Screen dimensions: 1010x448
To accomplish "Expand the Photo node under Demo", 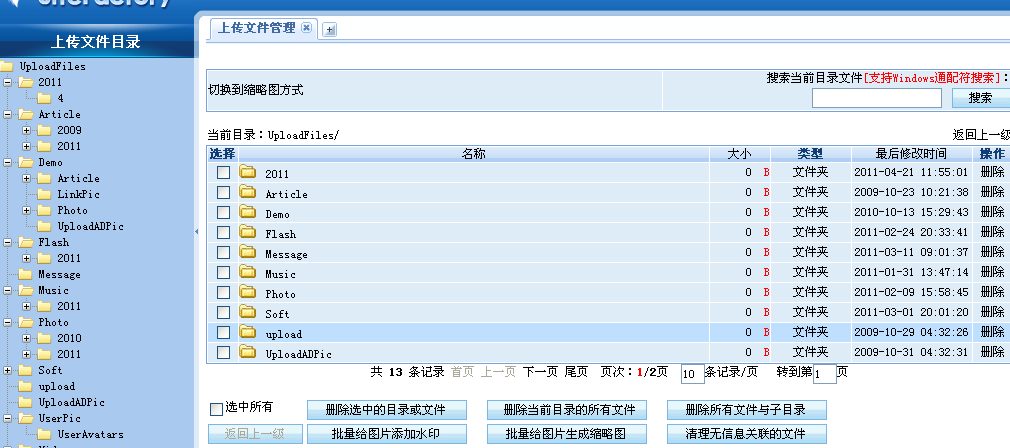I will click(x=26, y=210).
